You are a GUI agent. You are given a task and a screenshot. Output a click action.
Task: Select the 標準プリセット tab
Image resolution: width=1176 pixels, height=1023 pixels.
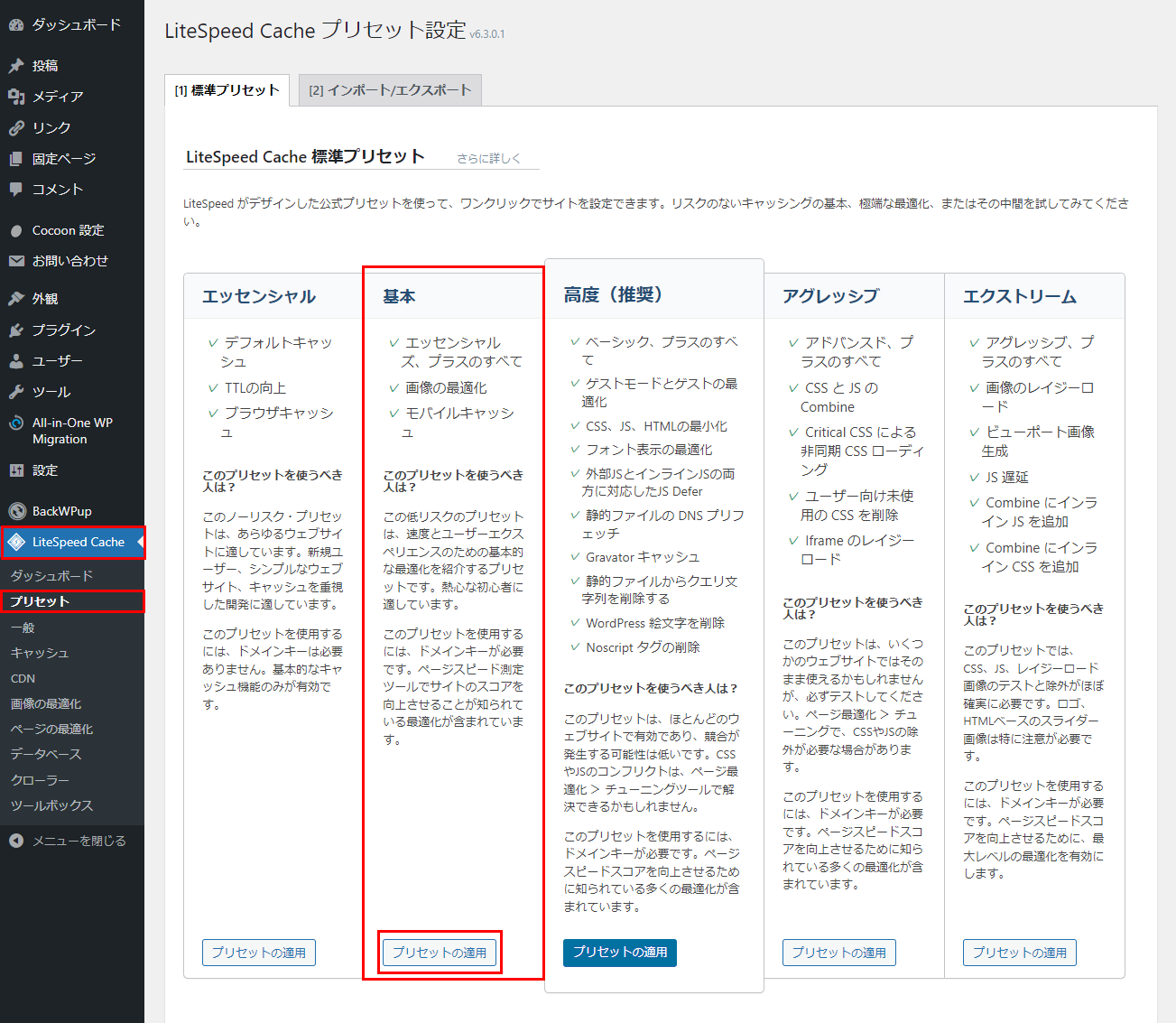pyautogui.click(x=227, y=90)
